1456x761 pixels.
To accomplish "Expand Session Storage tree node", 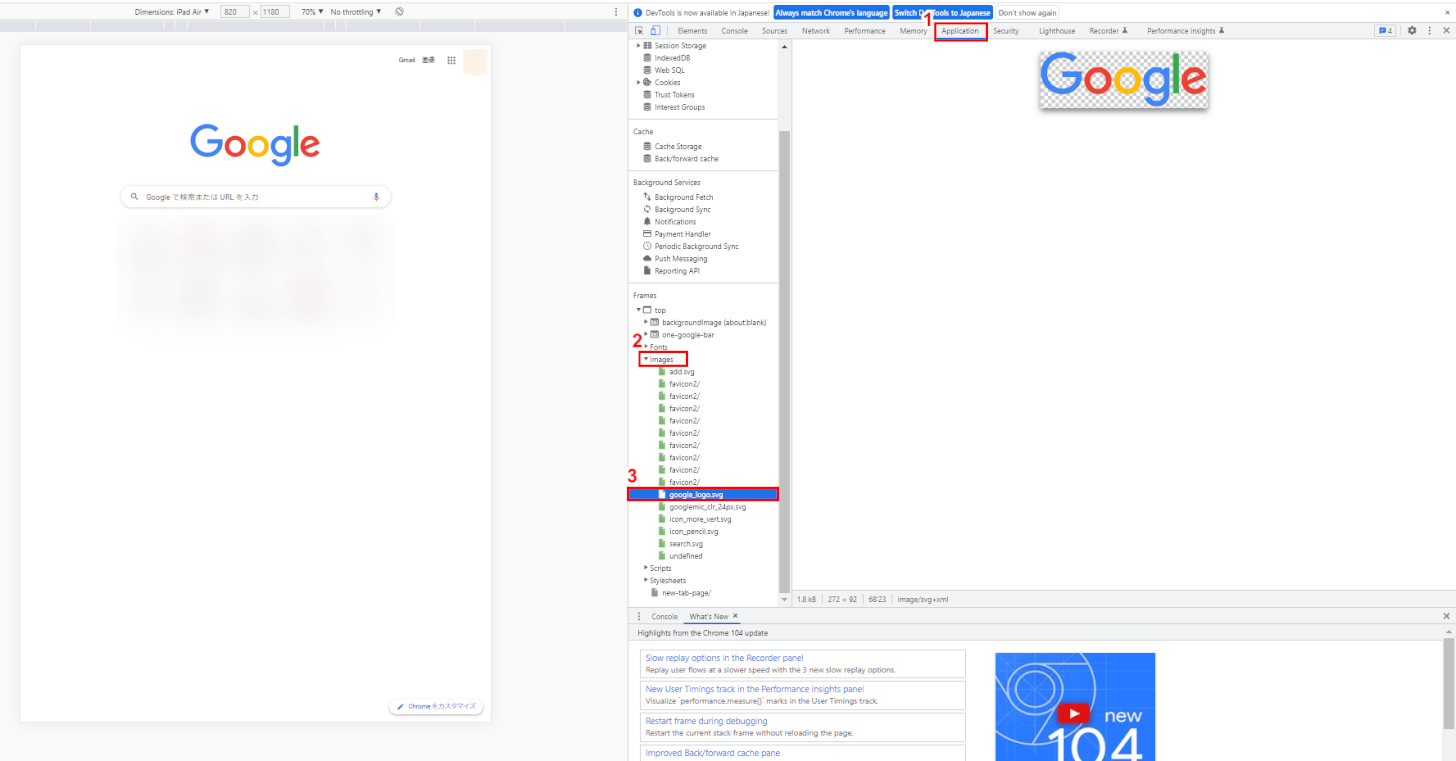I will [x=638, y=45].
